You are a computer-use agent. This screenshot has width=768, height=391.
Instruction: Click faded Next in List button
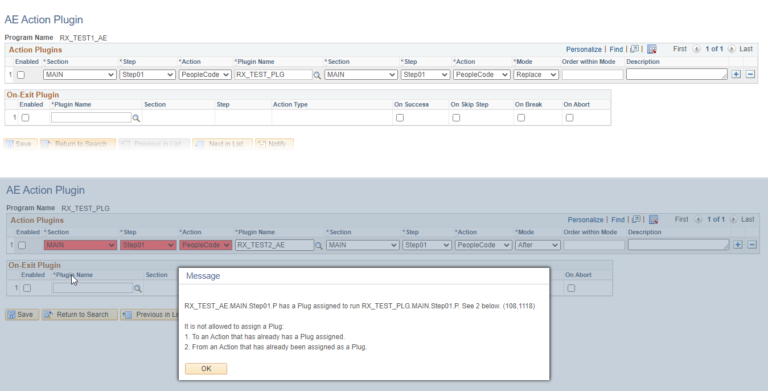tap(222, 144)
